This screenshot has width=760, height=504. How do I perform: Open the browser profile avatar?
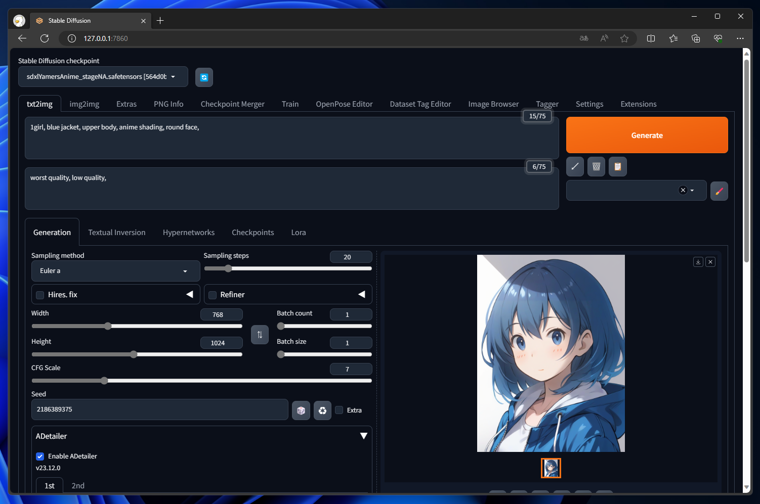[19, 20]
